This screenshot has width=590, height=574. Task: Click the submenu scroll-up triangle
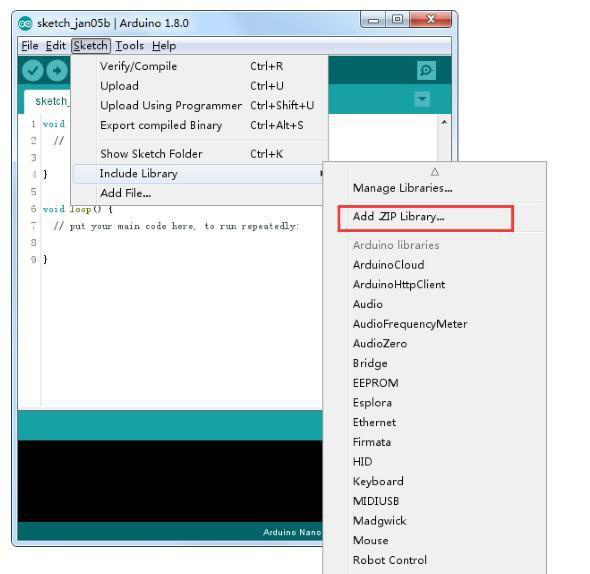(435, 172)
